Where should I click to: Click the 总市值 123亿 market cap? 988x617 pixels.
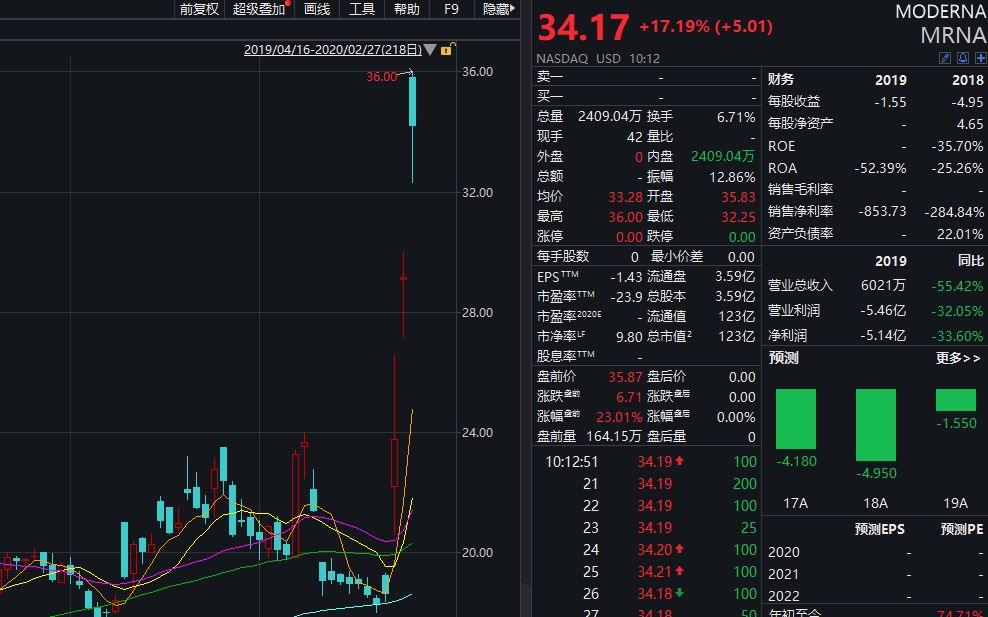tap(736, 337)
